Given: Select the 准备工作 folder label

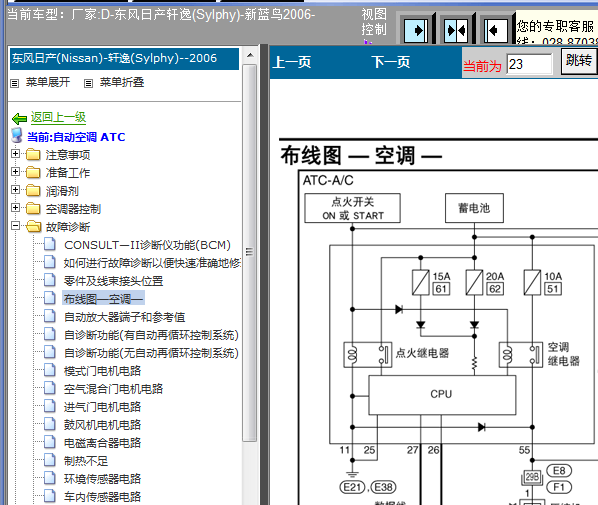Looking at the screenshot, I should point(68,173).
